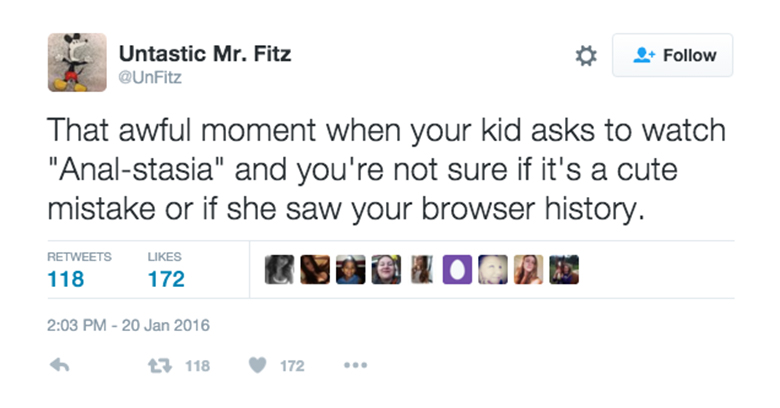The width and height of the screenshot is (780, 408).
Task: Click the retweet count 118 beside arrows
Action: pyautogui.click(x=197, y=366)
